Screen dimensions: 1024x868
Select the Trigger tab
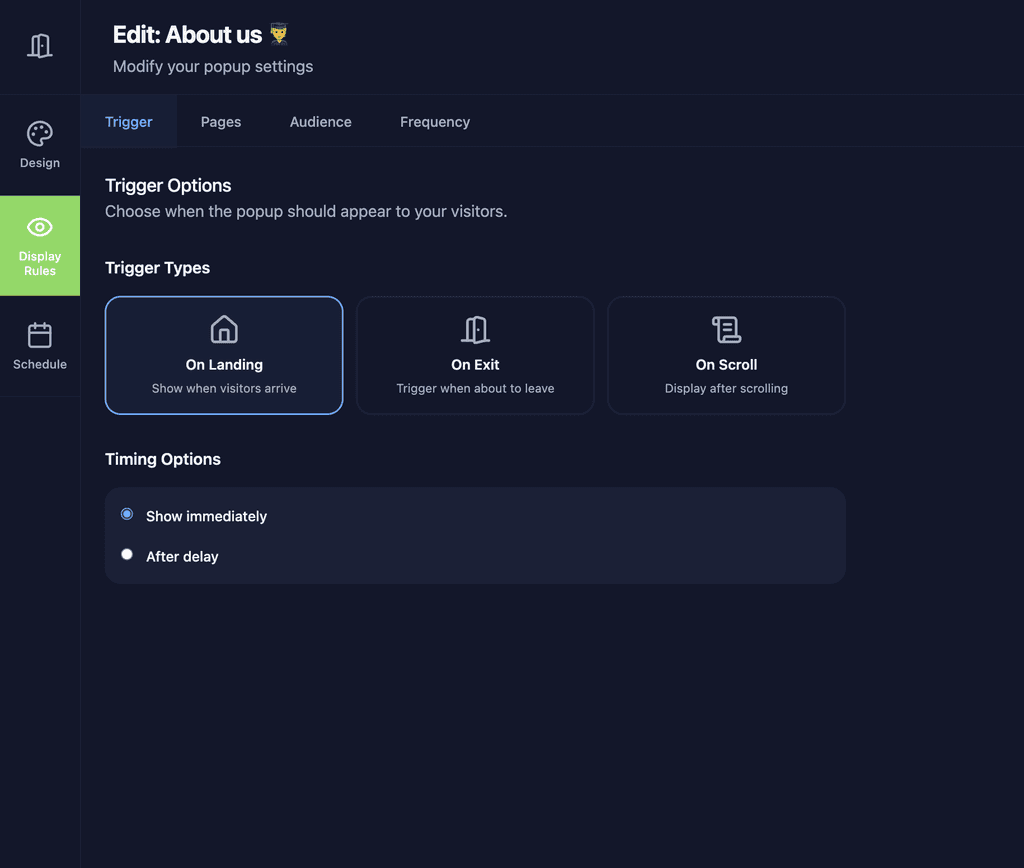128,121
